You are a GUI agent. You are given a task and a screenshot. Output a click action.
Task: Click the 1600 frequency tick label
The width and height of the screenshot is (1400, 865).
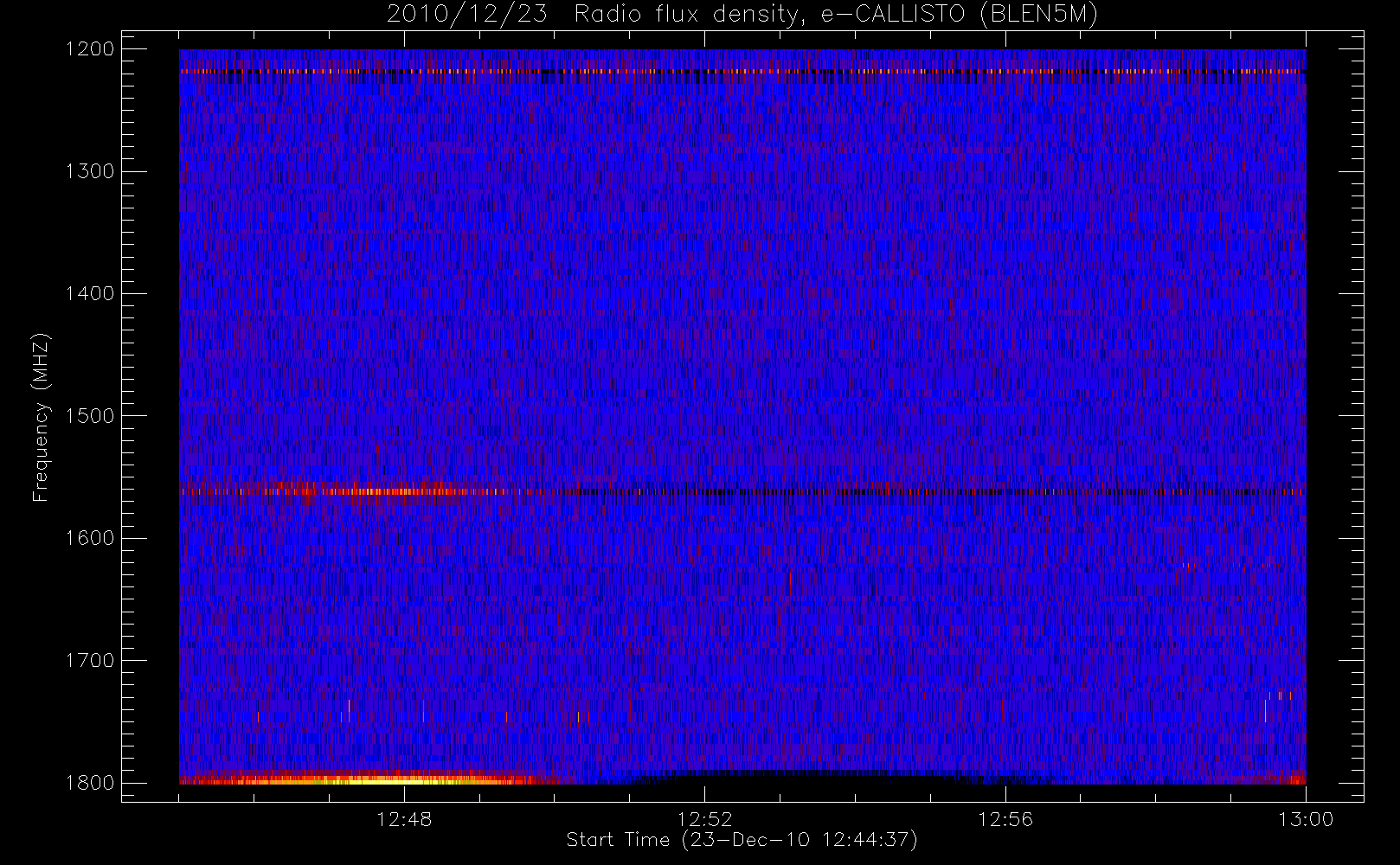point(90,538)
